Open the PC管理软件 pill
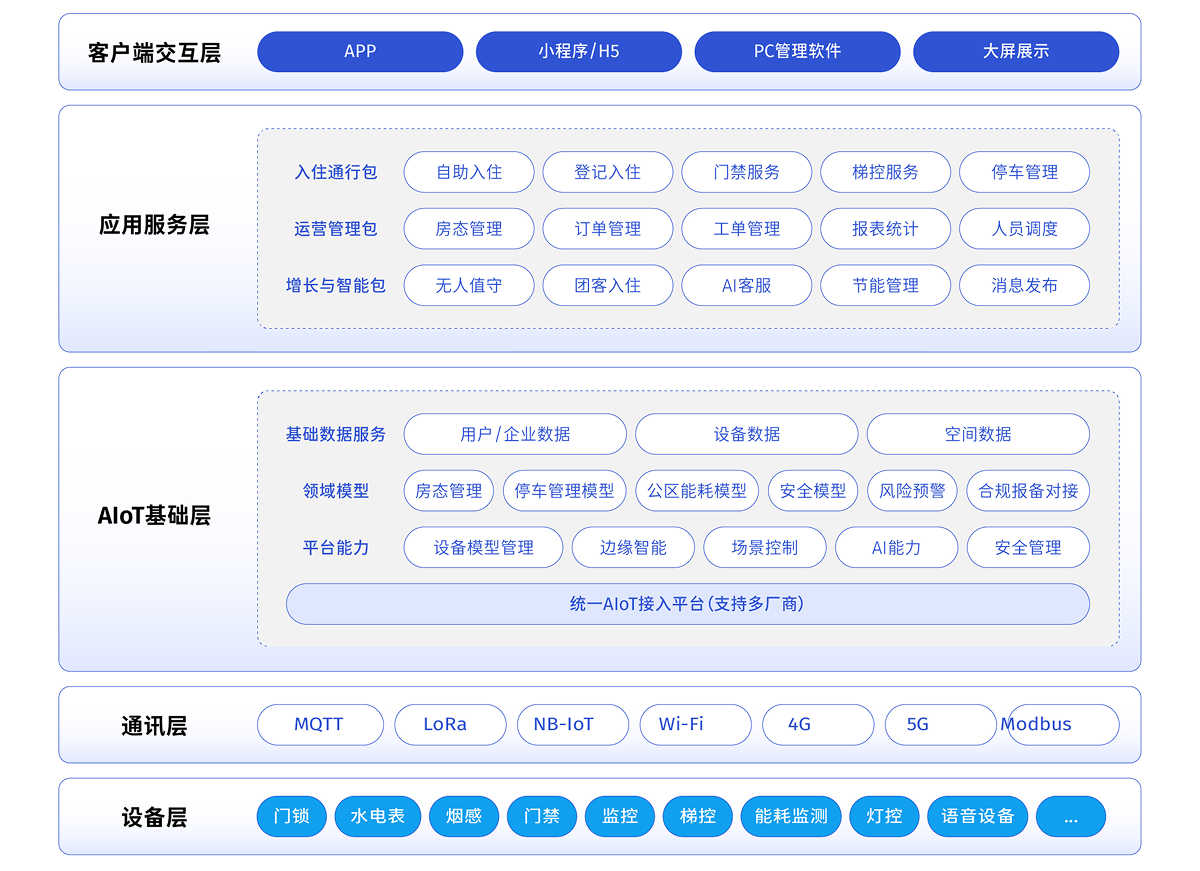The height and width of the screenshot is (871, 1200). 797,52
